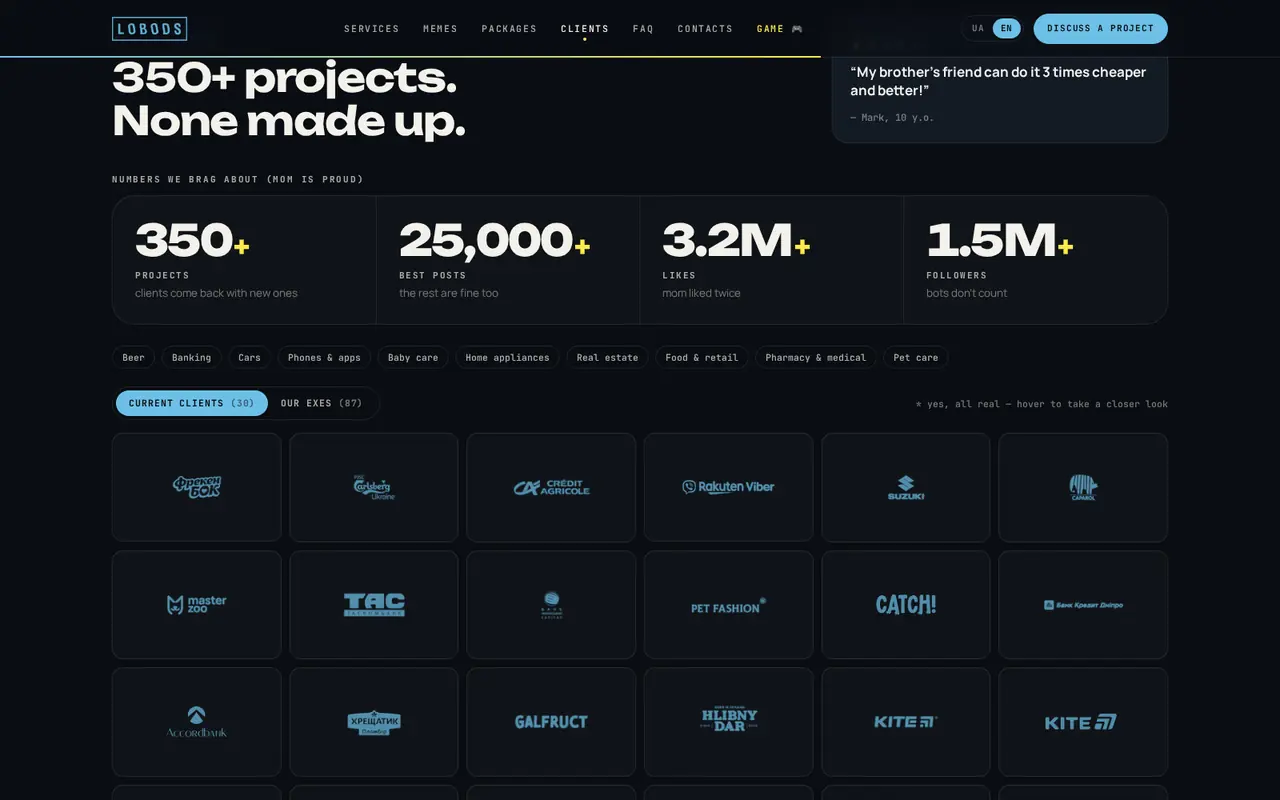
Task: Filter clients by Food & retail tag
Action: [x=702, y=357]
